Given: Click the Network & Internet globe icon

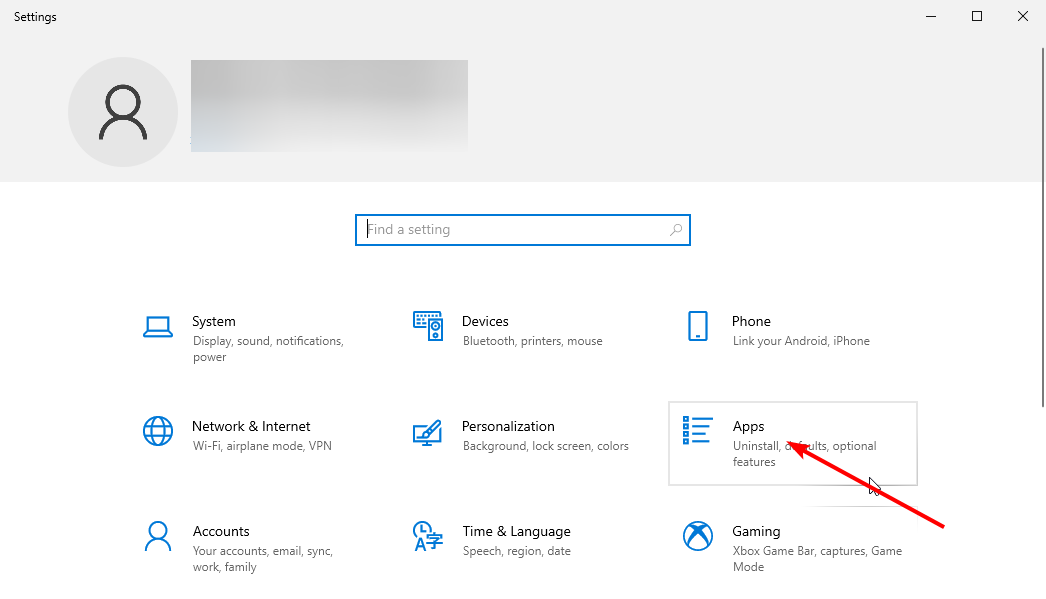Looking at the screenshot, I should (158, 432).
